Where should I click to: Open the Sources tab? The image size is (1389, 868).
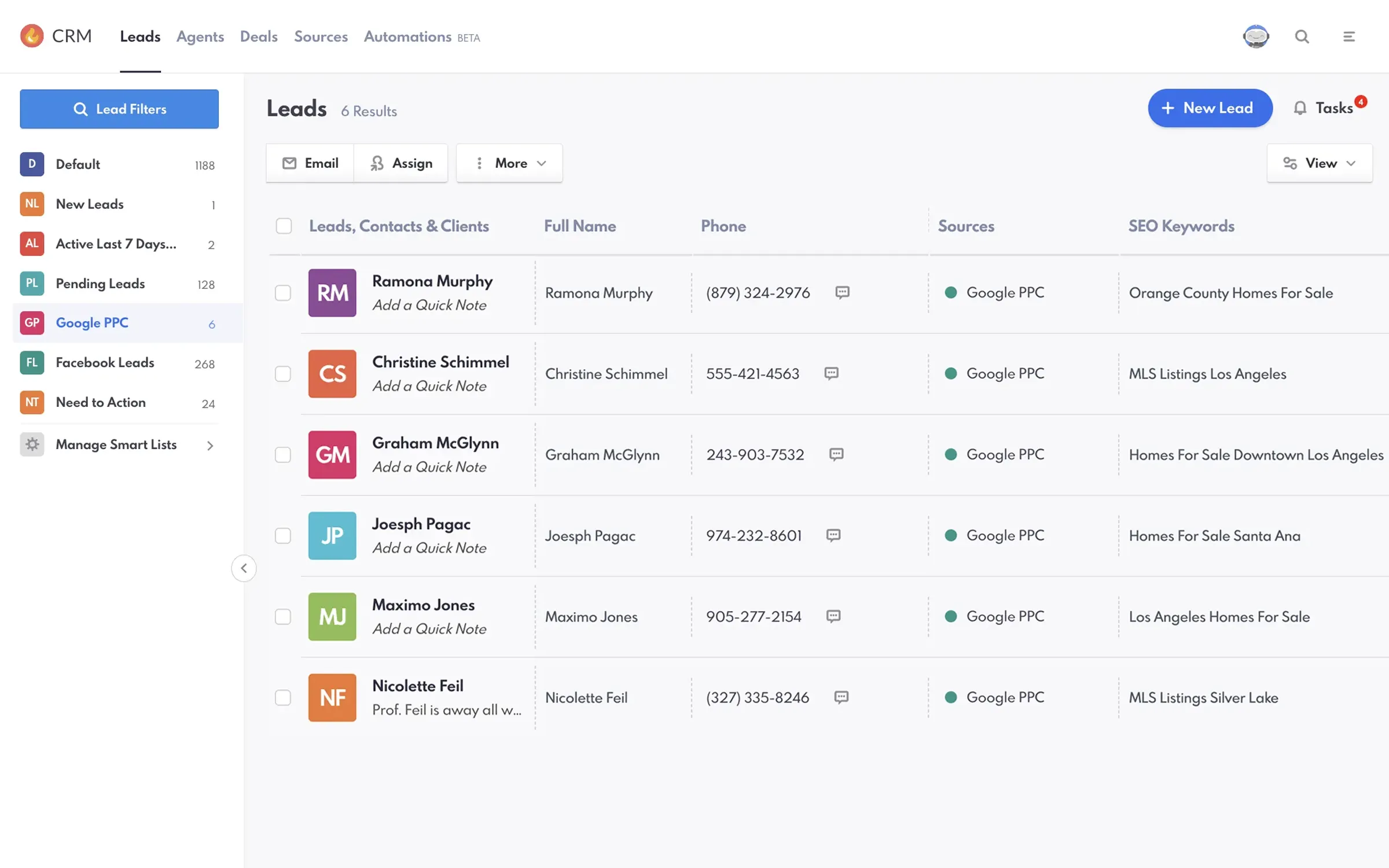point(321,36)
